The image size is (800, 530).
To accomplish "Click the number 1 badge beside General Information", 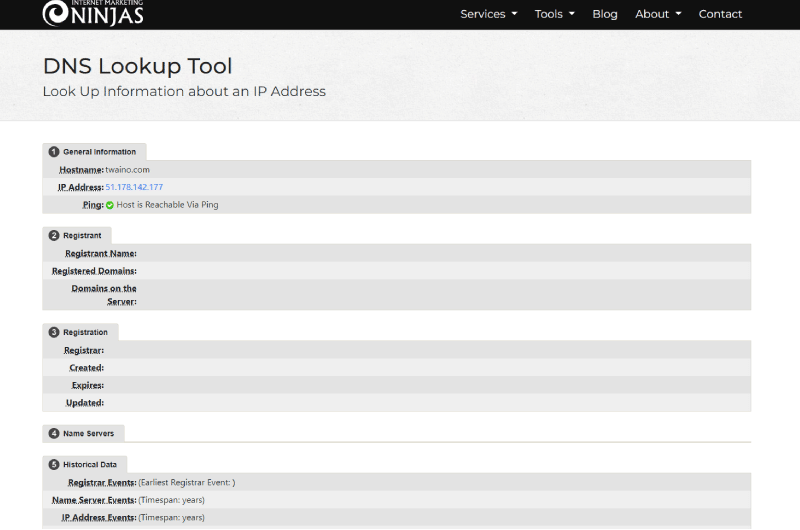I will tap(54, 152).
